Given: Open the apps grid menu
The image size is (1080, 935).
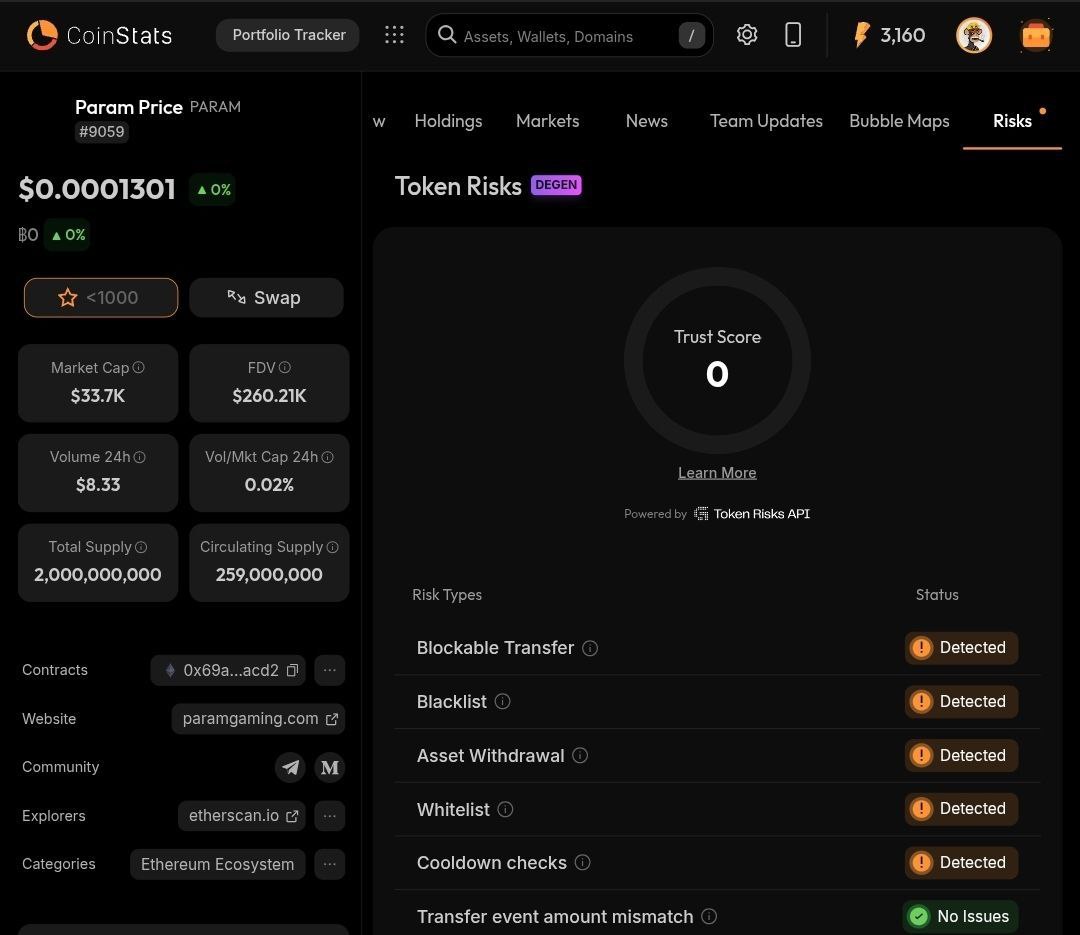Looking at the screenshot, I should click(x=394, y=35).
